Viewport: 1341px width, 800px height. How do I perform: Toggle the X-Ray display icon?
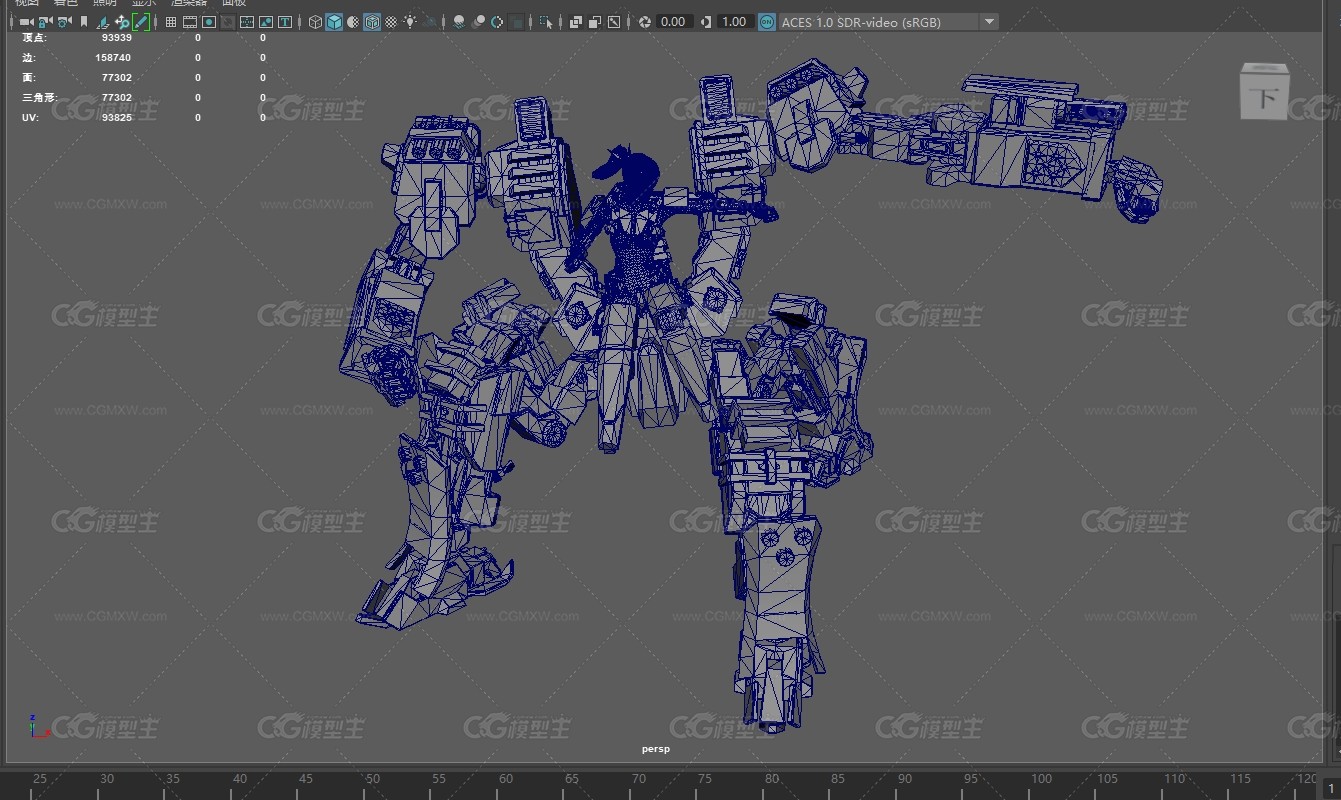point(576,22)
